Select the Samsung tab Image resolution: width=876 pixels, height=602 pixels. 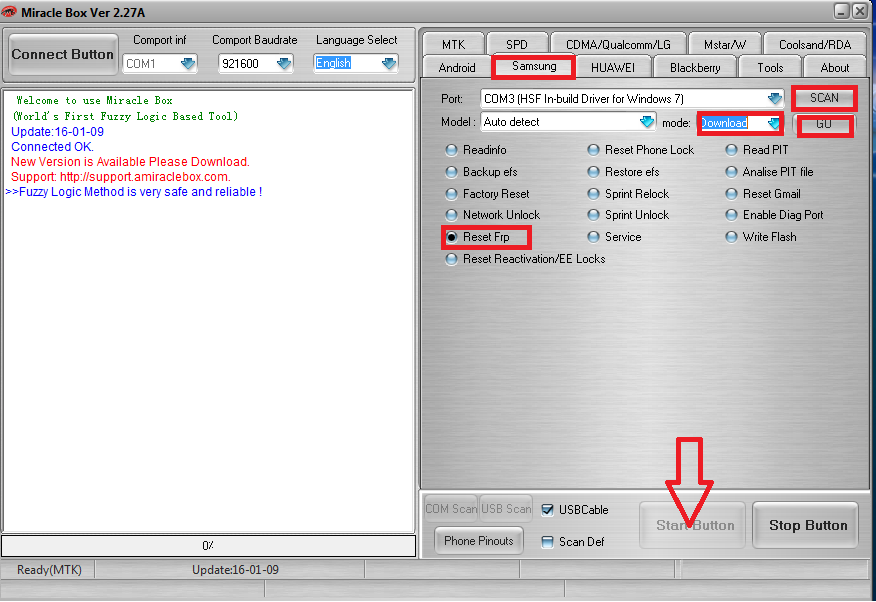(x=534, y=66)
